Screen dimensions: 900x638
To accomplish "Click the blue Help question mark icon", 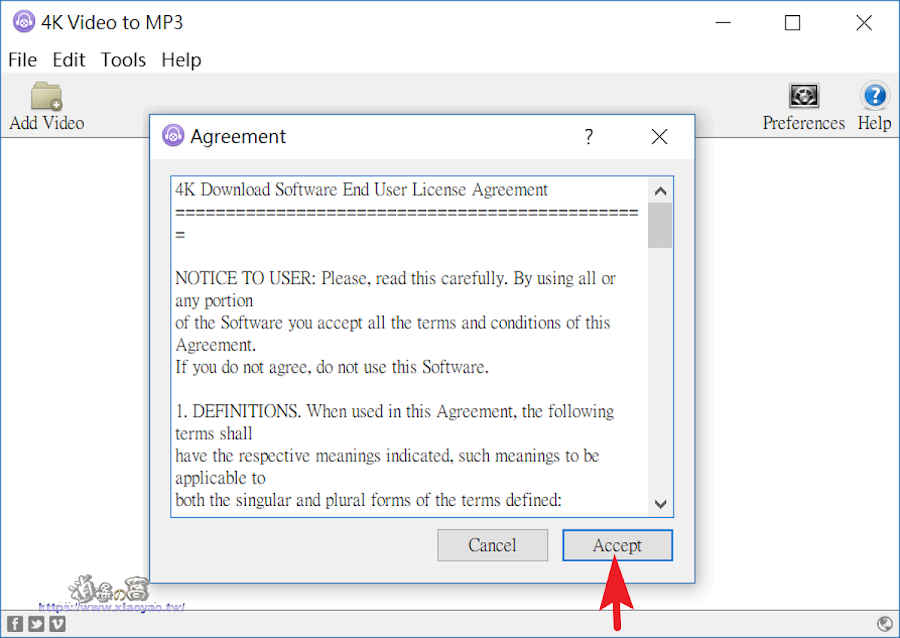I will pyautogui.click(x=875, y=96).
